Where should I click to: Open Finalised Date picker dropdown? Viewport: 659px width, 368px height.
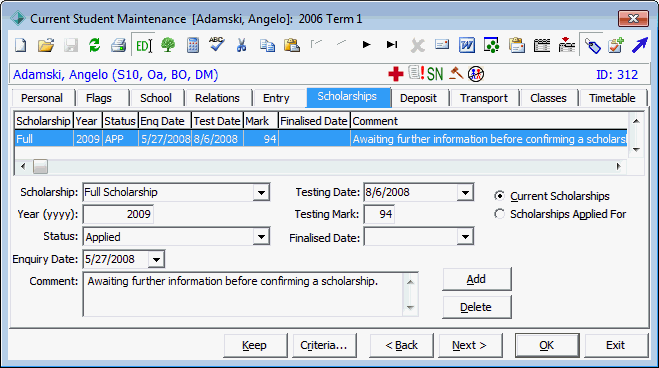coord(465,237)
